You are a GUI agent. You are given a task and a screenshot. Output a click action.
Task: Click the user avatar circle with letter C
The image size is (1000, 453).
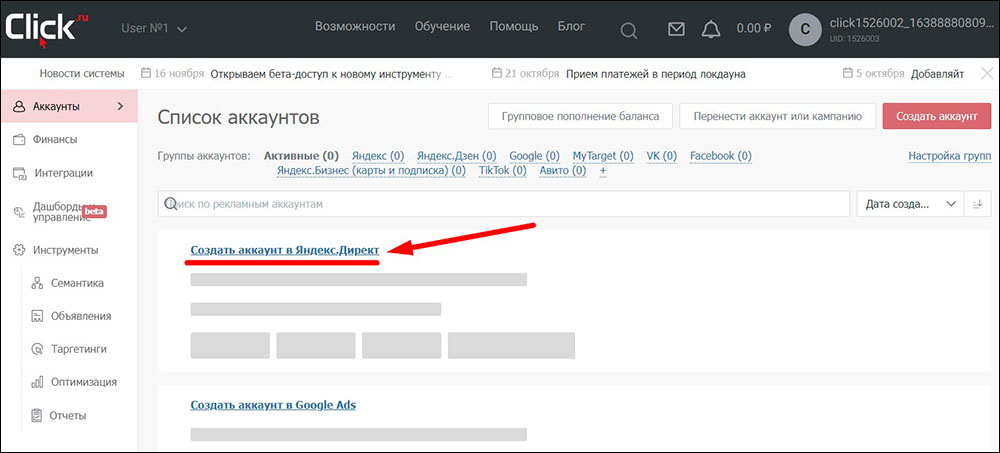[x=805, y=29]
